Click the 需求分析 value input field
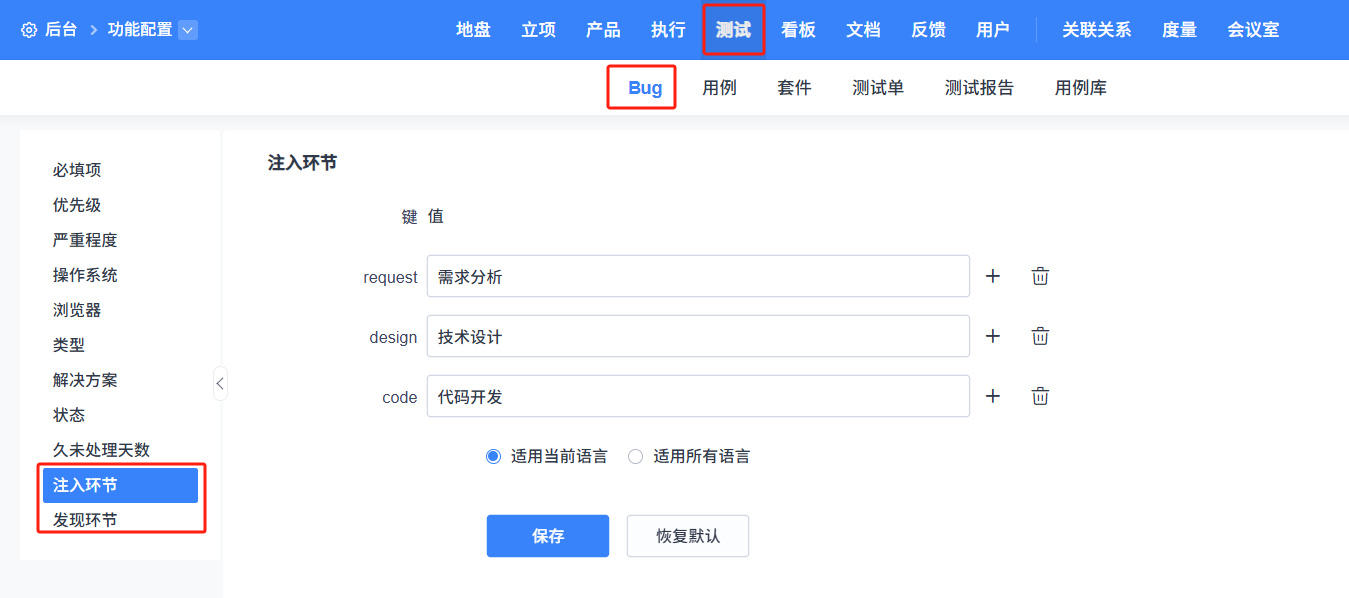The height and width of the screenshot is (598, 1349). [698, 276]
